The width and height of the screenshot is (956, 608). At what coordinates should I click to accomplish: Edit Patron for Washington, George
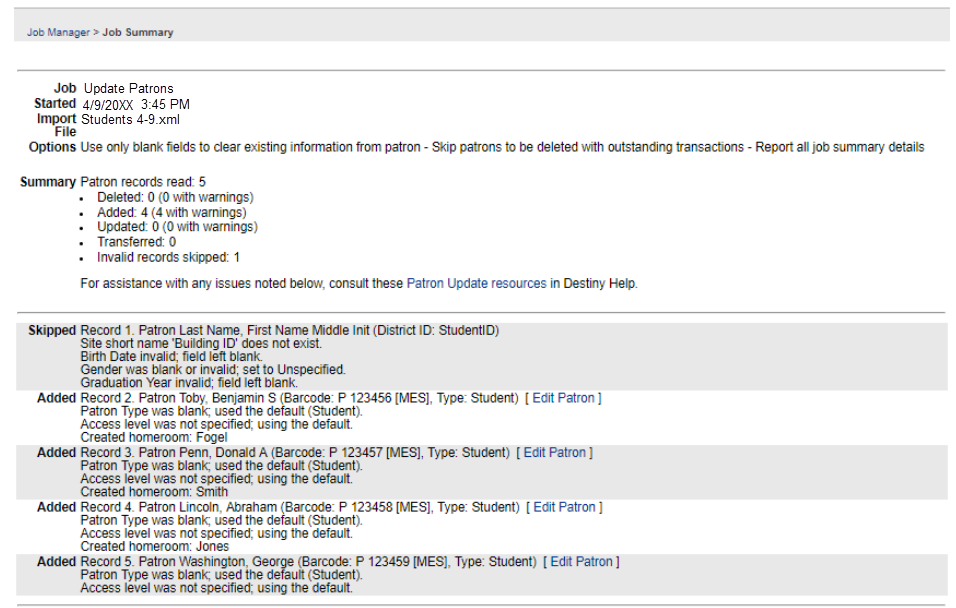tap(584, 562)
